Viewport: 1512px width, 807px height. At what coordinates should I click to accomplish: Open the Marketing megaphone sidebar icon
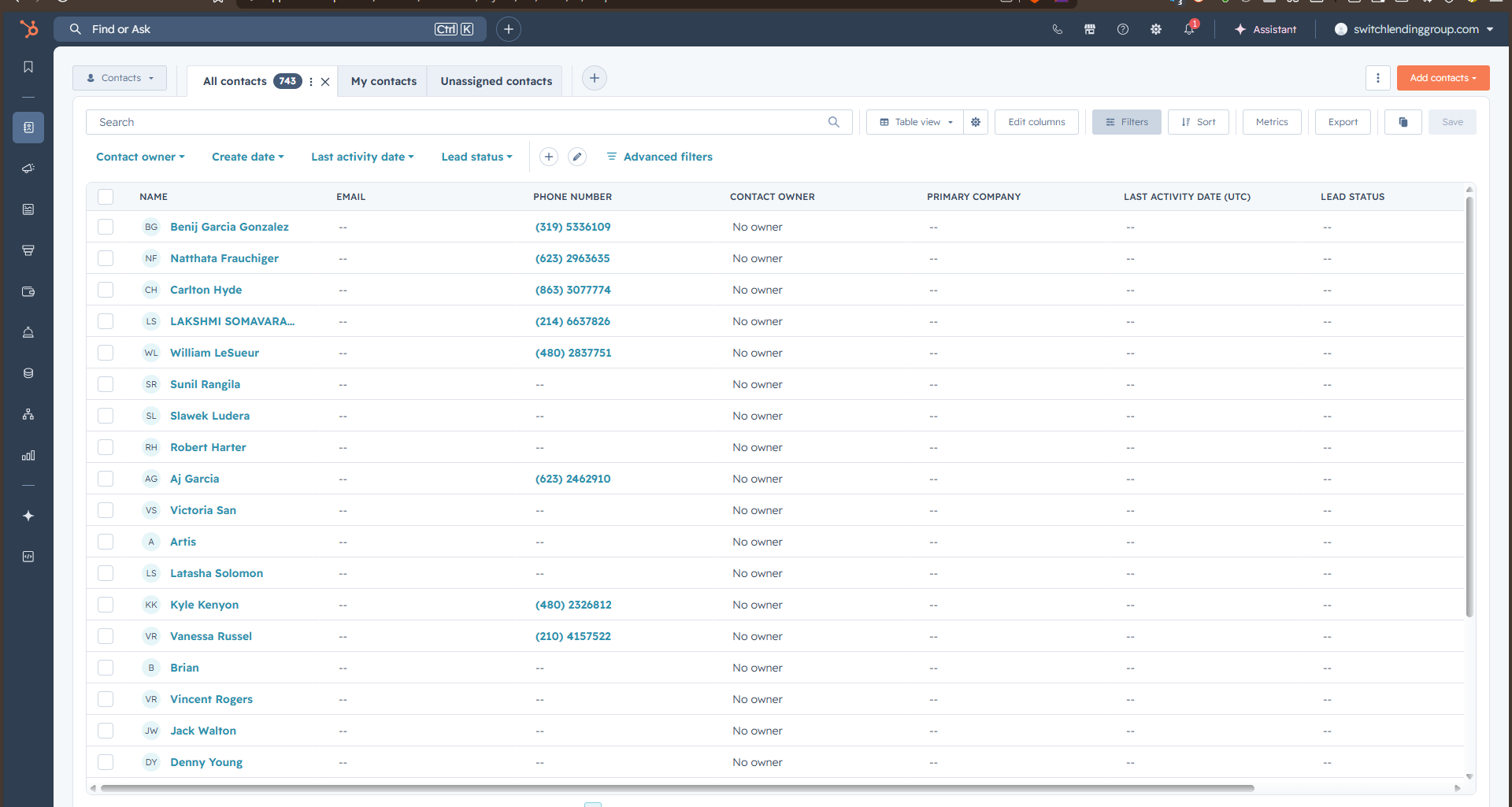tap(28, 168)
